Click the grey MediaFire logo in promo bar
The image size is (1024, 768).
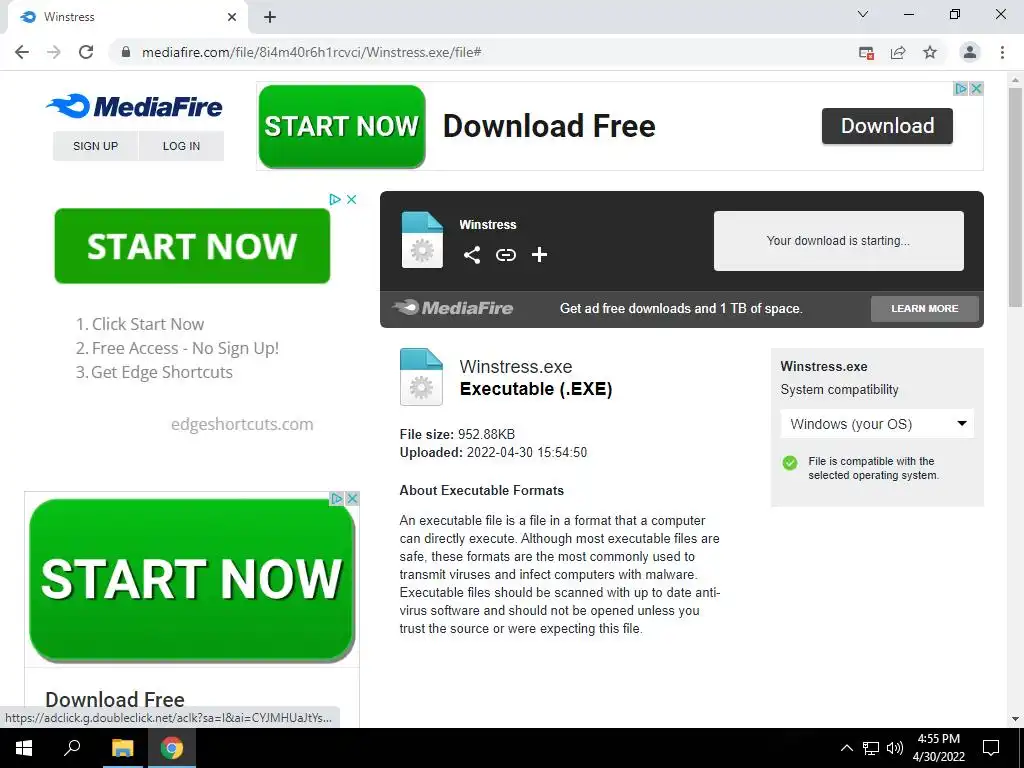(453, 308)
